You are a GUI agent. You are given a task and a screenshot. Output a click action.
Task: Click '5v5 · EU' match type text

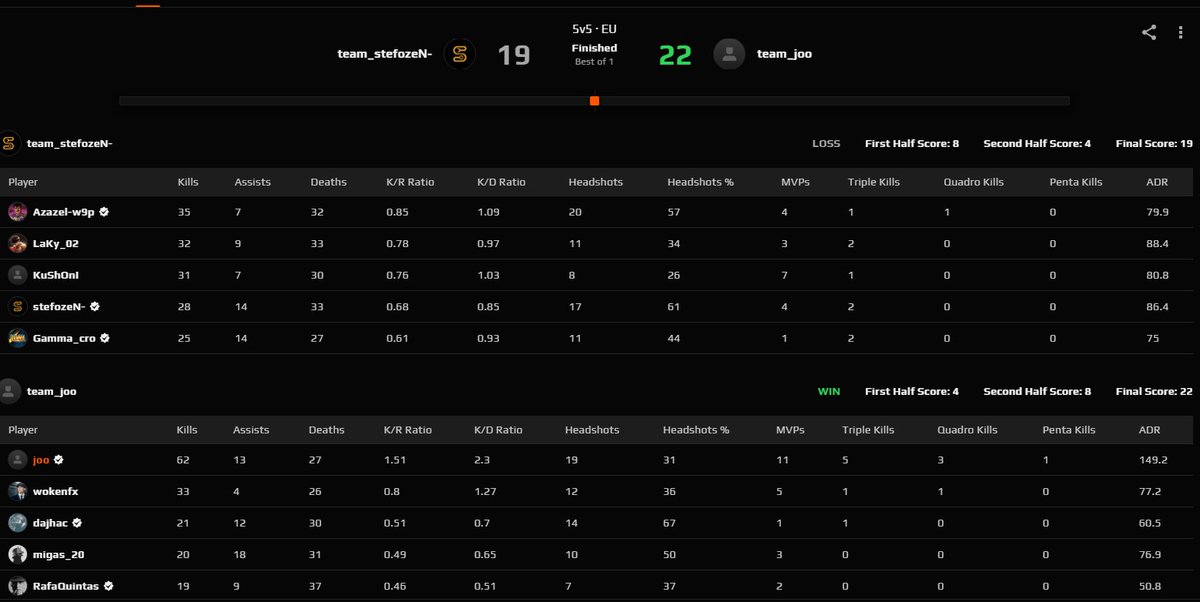[x=594, y=30]
